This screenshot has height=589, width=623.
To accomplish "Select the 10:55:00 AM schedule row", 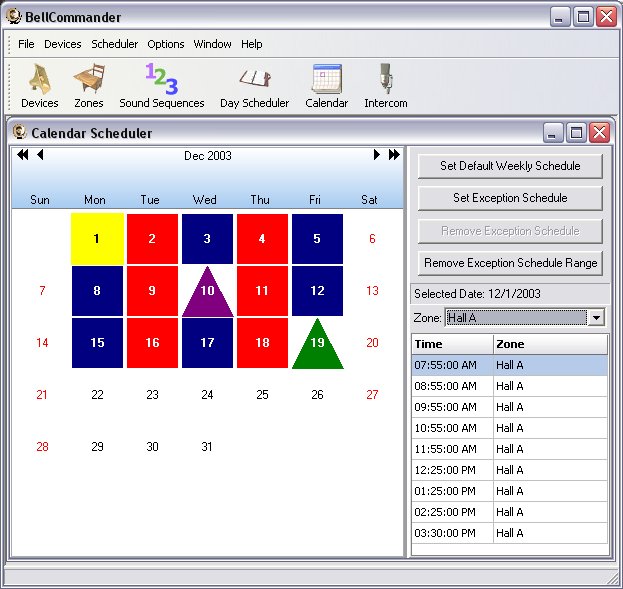I will click(510, 428).
